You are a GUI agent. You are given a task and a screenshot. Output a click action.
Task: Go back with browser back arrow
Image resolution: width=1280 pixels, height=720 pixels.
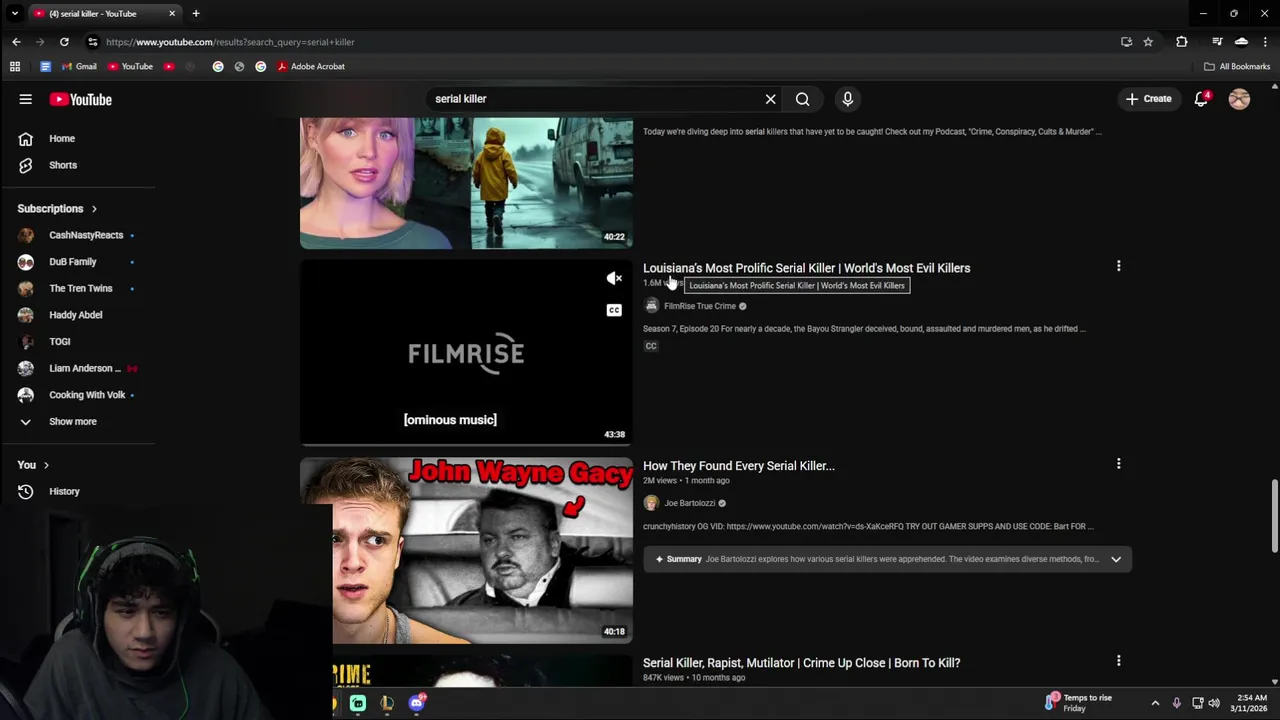click(x=16, y=42)
